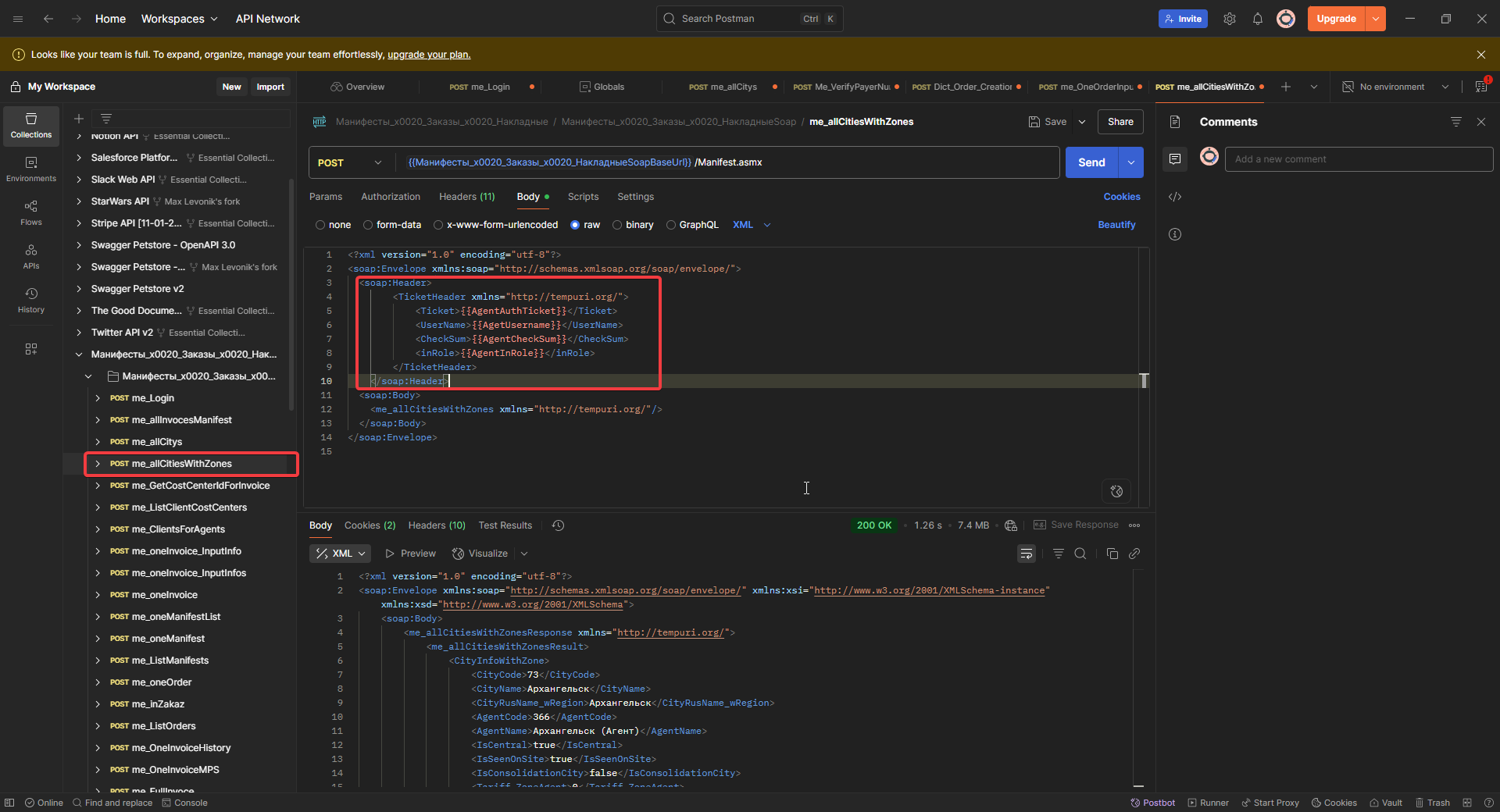Viewport: 1500px width, 812px height.
Task: Open the POST method dropdown
Action: pyautogui.click(x=350, y=162)
